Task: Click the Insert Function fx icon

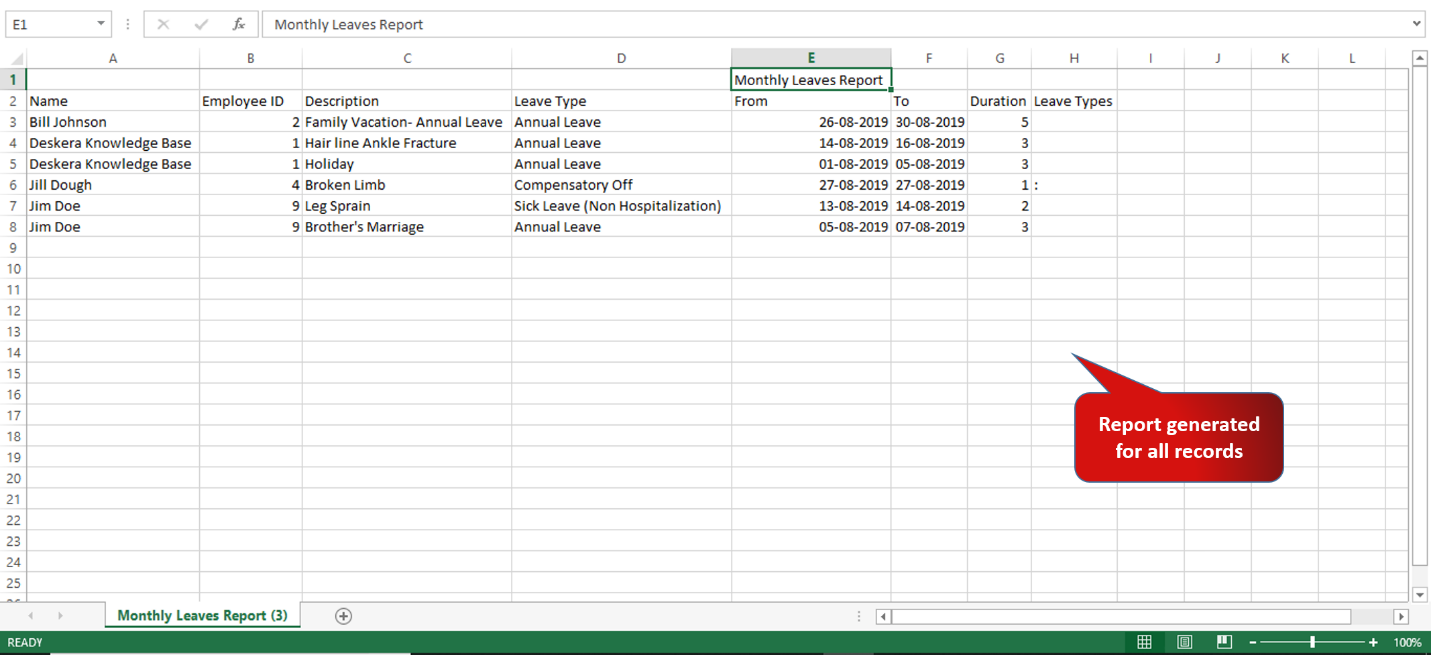Action: coord(239,23)
